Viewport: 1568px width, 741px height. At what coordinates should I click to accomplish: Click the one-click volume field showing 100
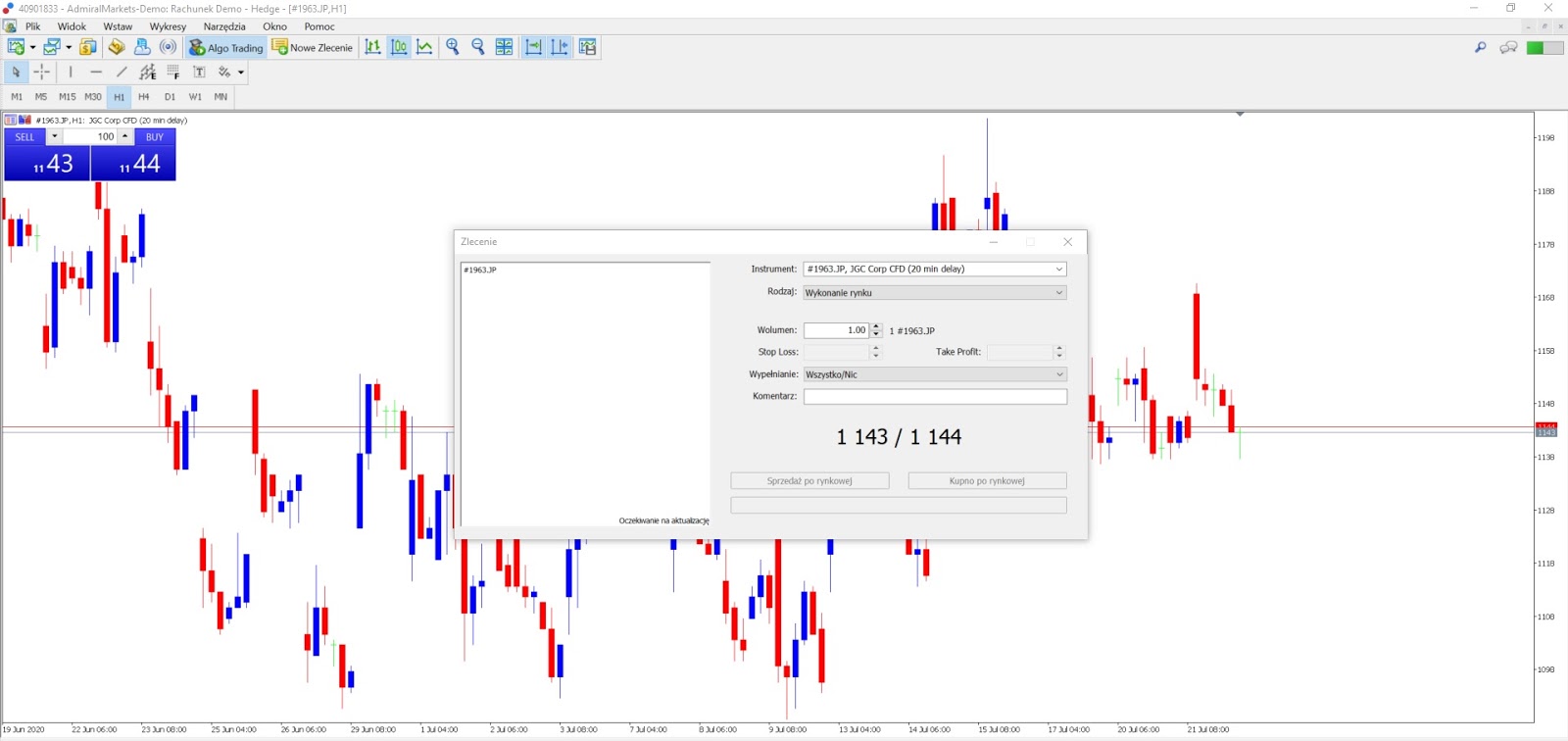point(90,137)
